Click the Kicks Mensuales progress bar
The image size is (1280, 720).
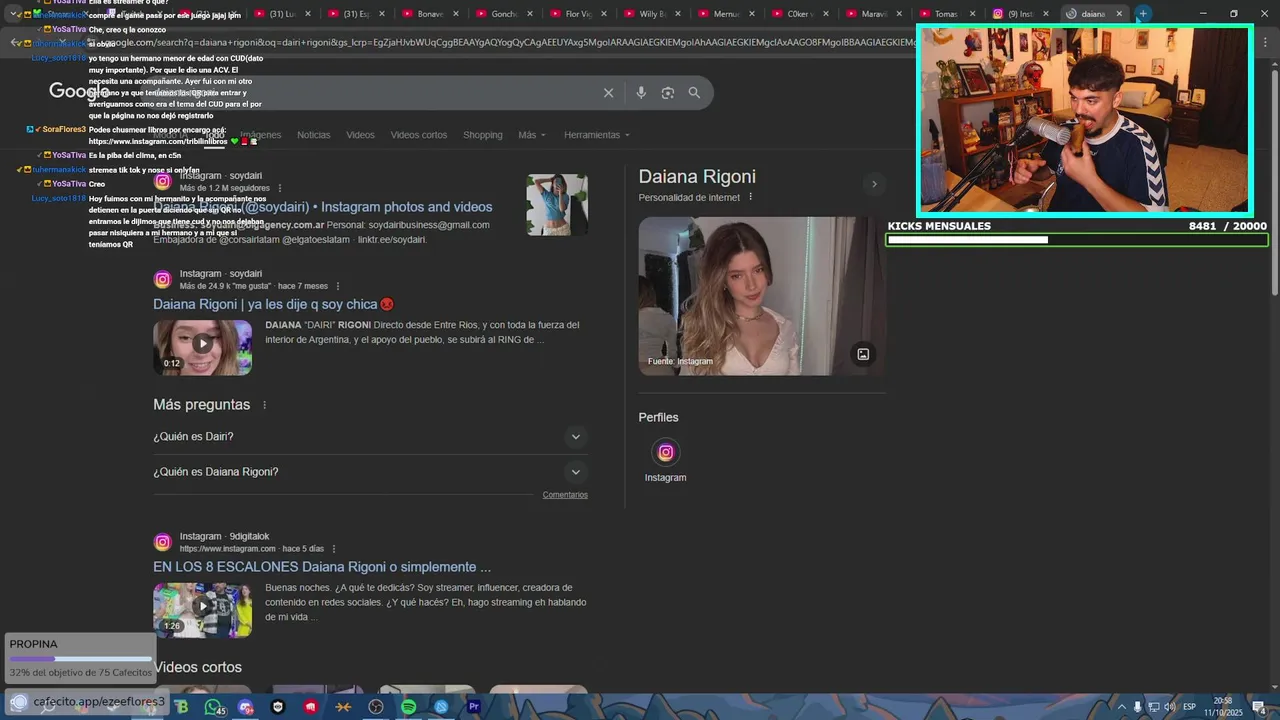[1077, 240]
